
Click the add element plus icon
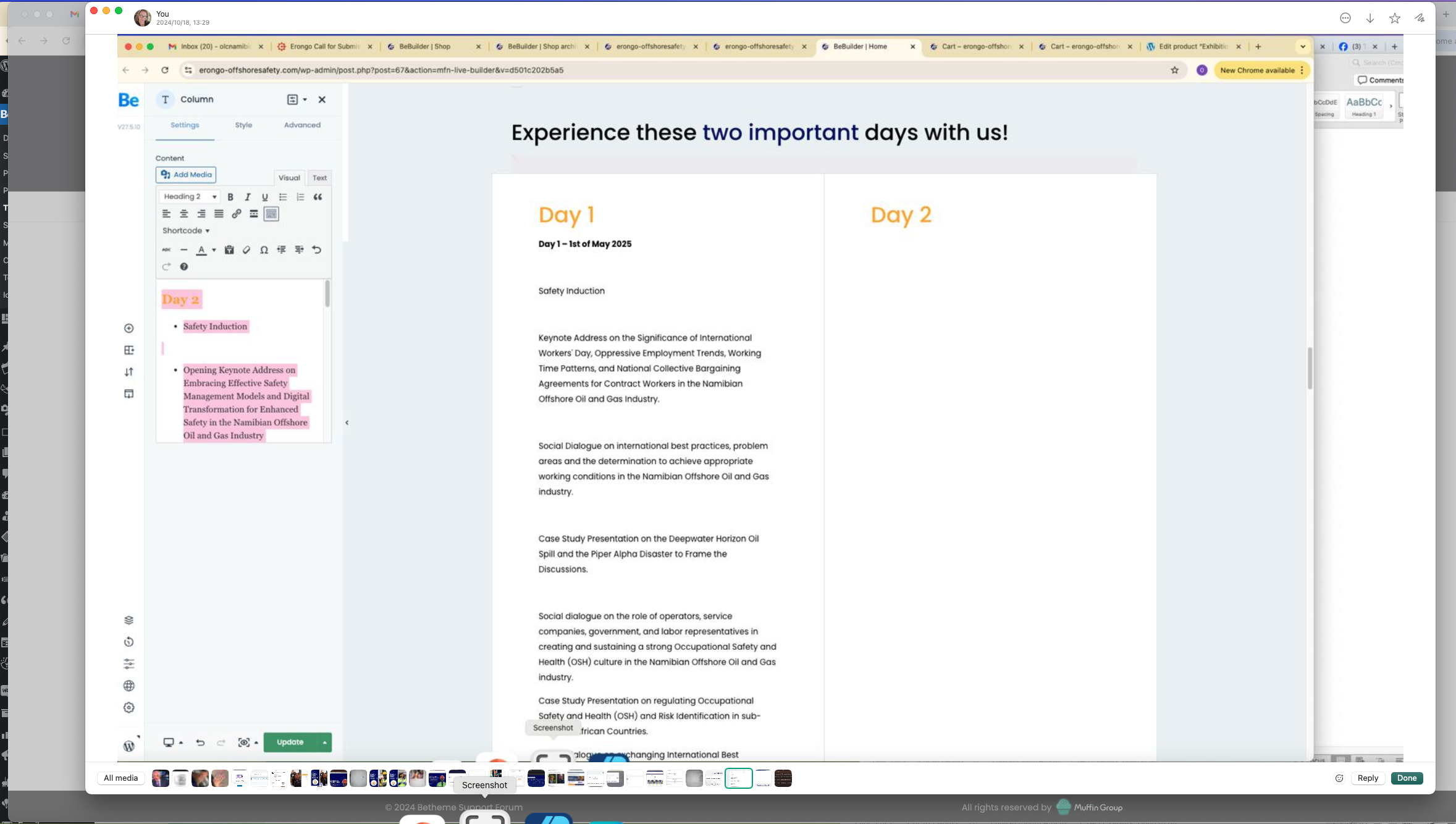coord(128,328)
